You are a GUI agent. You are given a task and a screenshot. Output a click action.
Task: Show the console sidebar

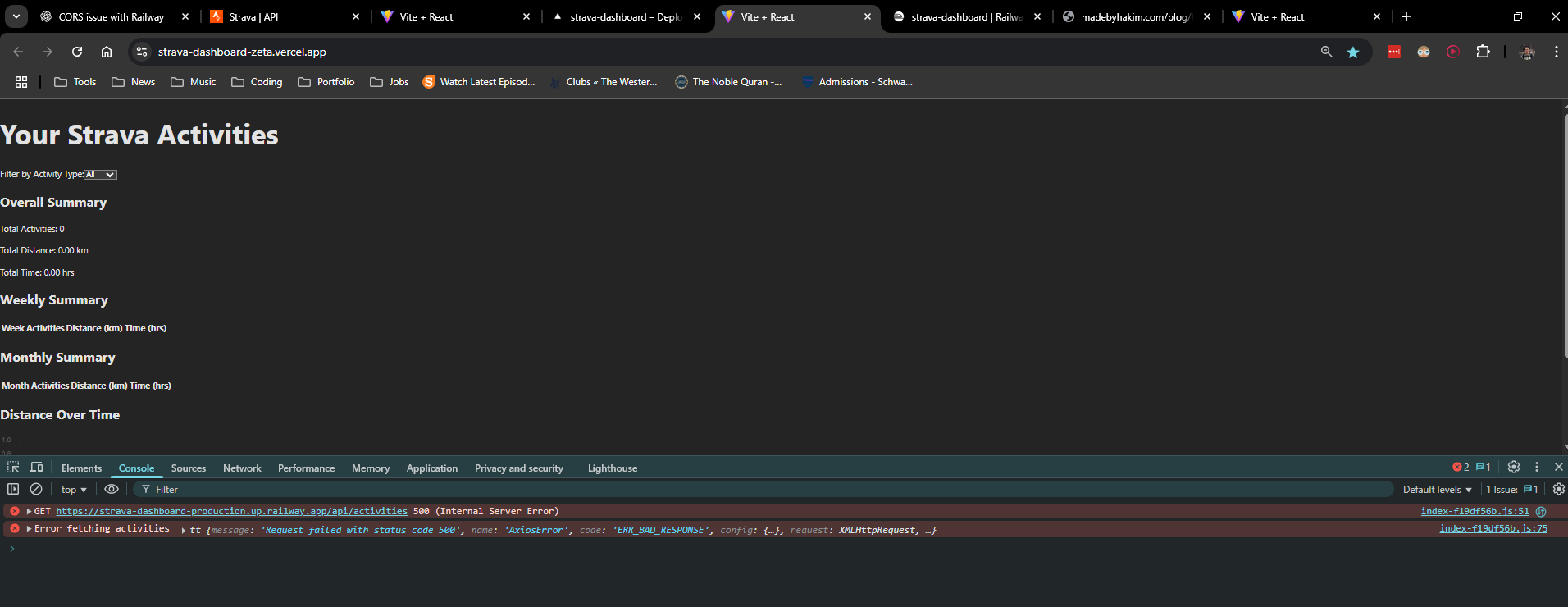(x=13, y=489)
